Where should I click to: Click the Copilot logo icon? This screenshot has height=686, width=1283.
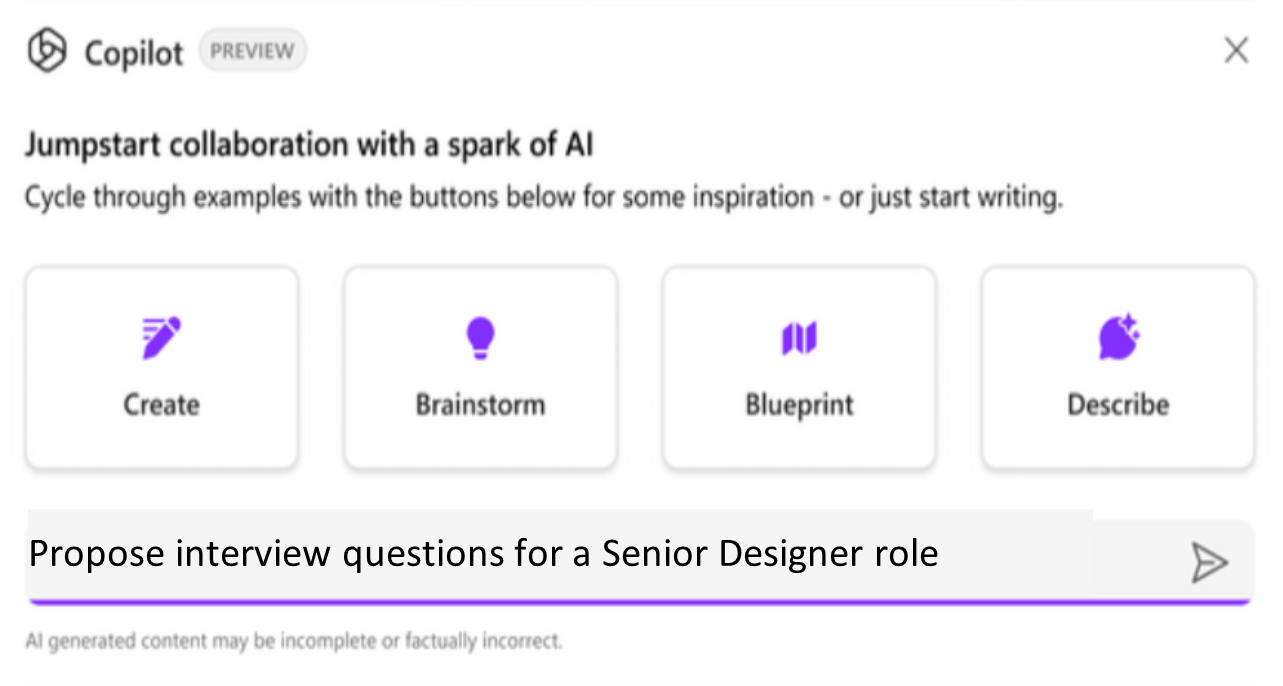click(46, 51)
